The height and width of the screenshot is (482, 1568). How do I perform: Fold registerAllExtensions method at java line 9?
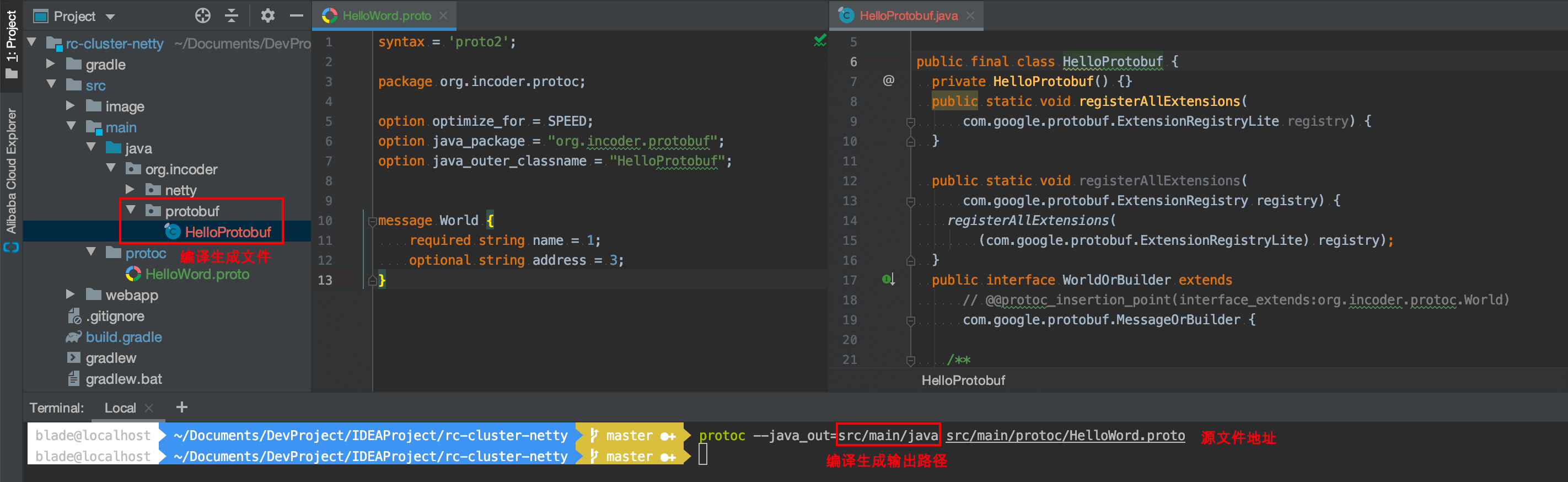click(x=911, y=122)
